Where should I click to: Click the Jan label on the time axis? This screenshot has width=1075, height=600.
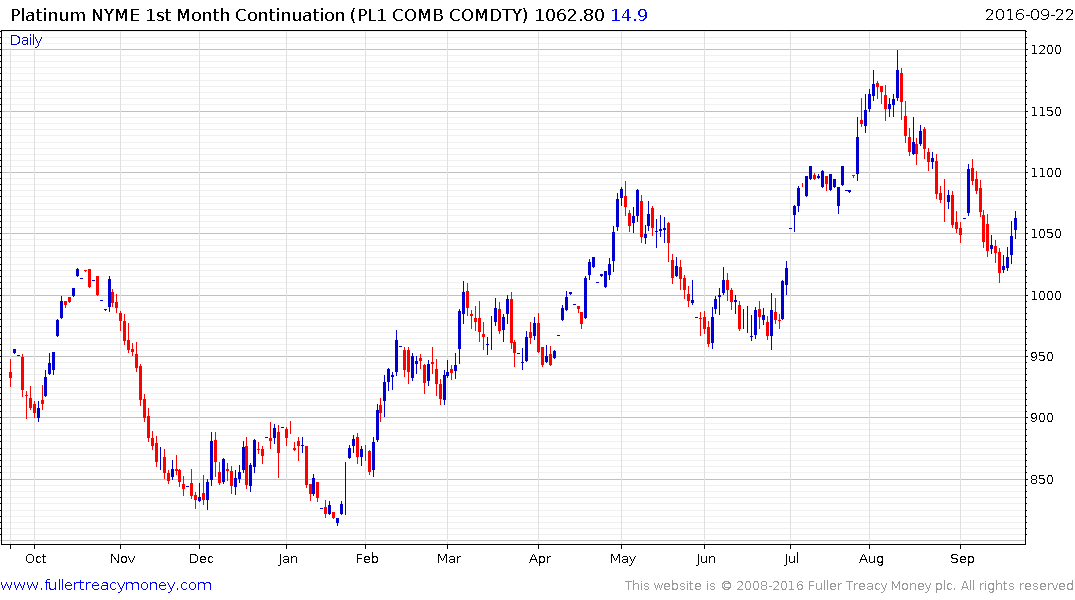[288, 559]
